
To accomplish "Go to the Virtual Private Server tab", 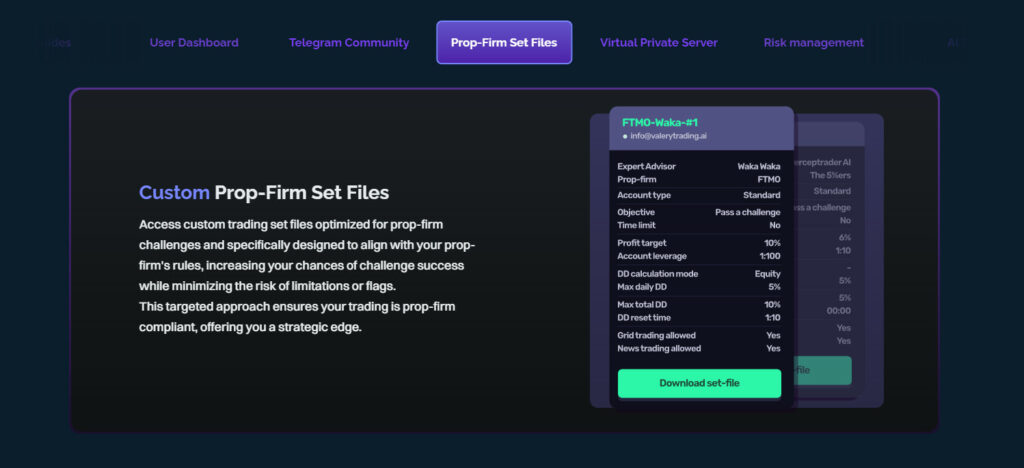I will [658, 43].
